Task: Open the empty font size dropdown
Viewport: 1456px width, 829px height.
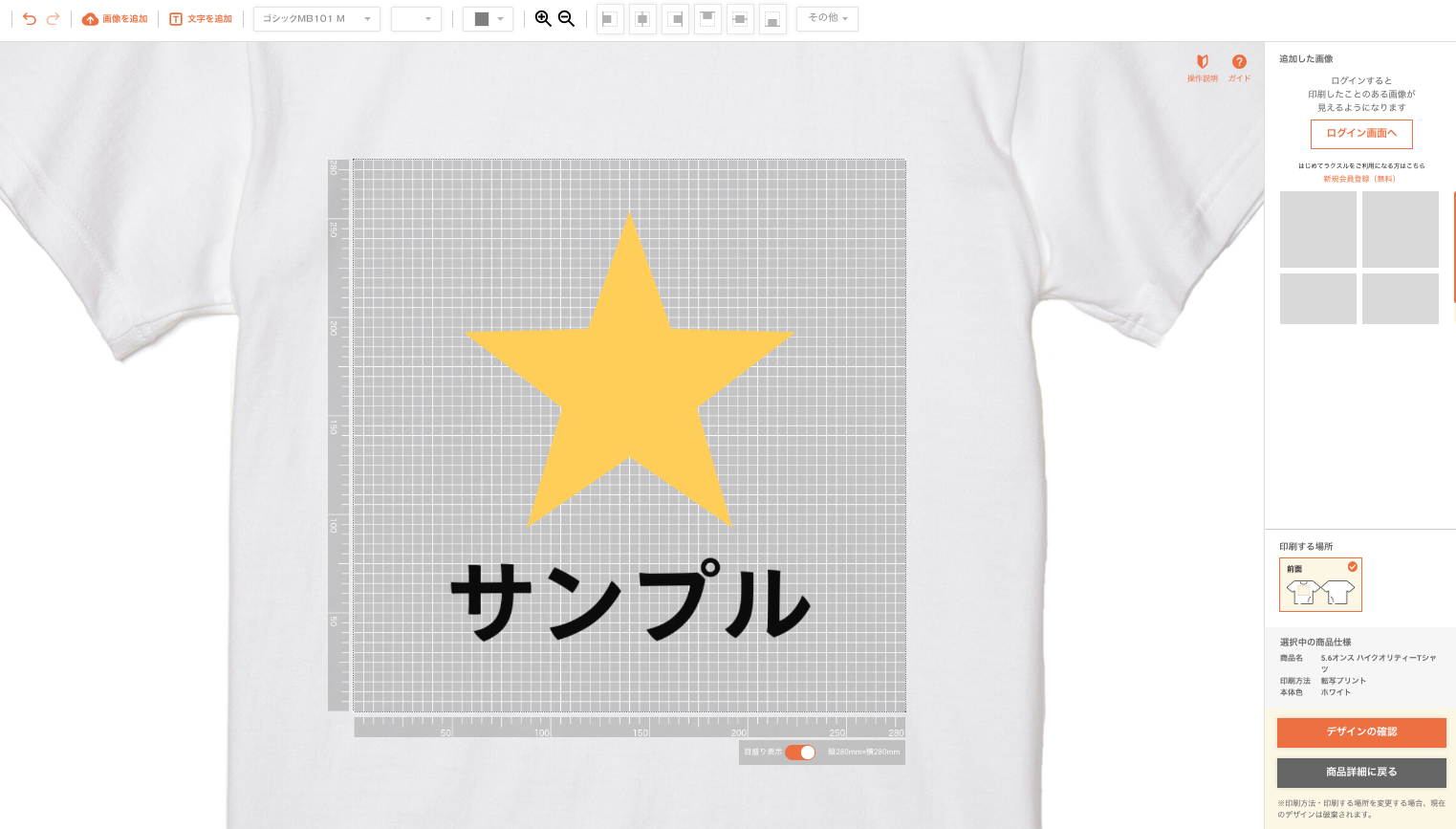Action: pos(416,19)
